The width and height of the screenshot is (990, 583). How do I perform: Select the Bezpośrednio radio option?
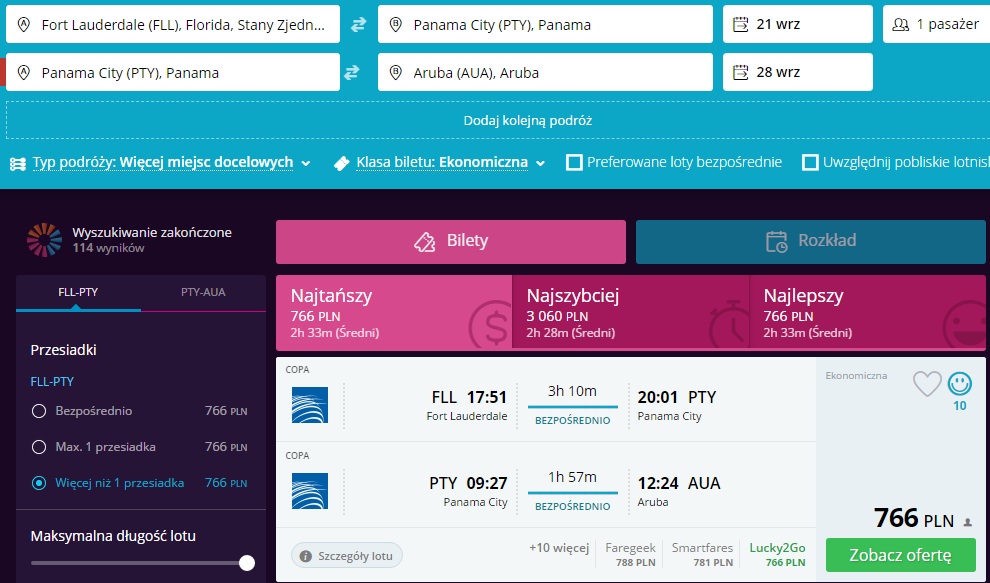pos(39,411)
